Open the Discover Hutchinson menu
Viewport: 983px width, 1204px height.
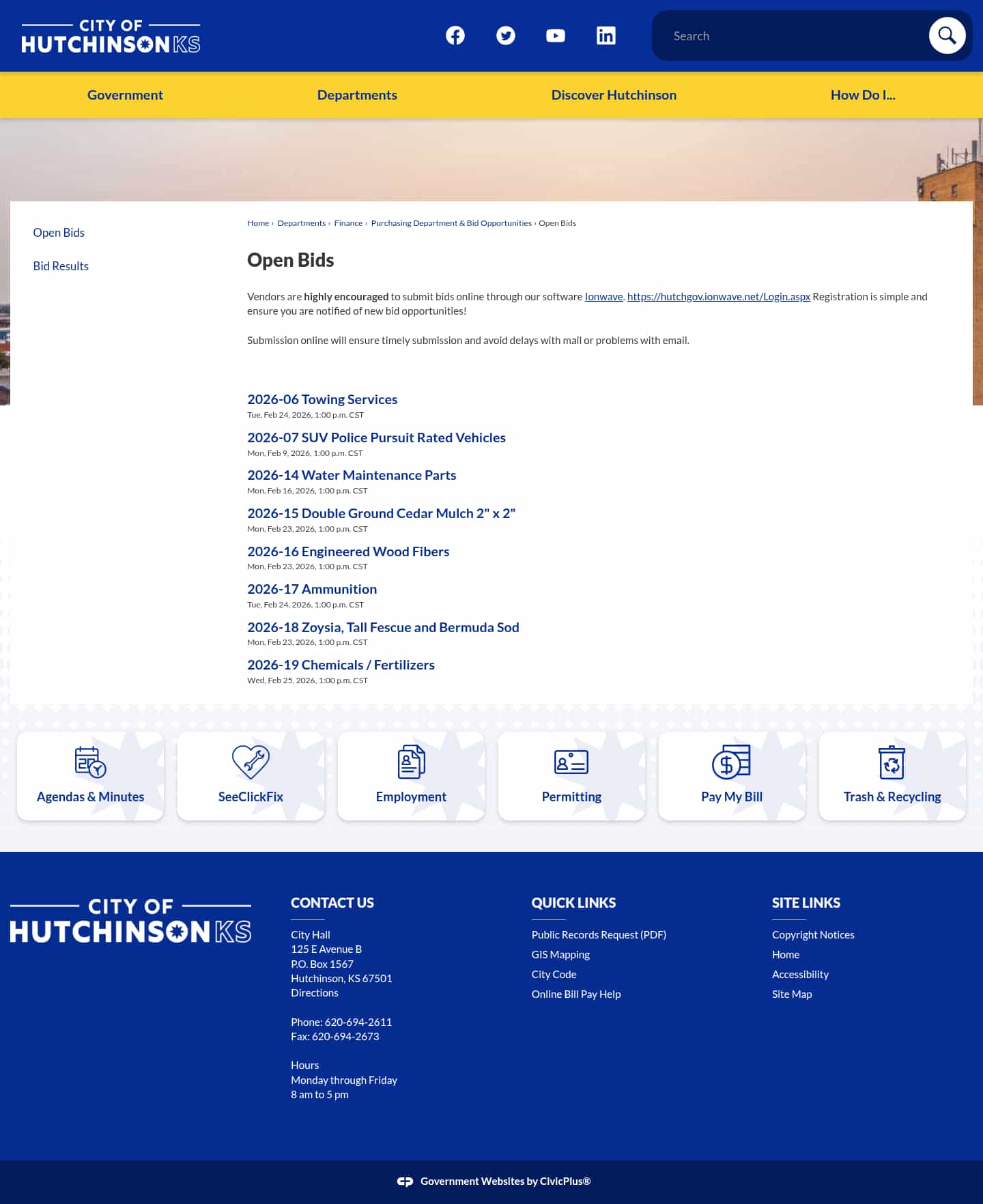[614, 95]
